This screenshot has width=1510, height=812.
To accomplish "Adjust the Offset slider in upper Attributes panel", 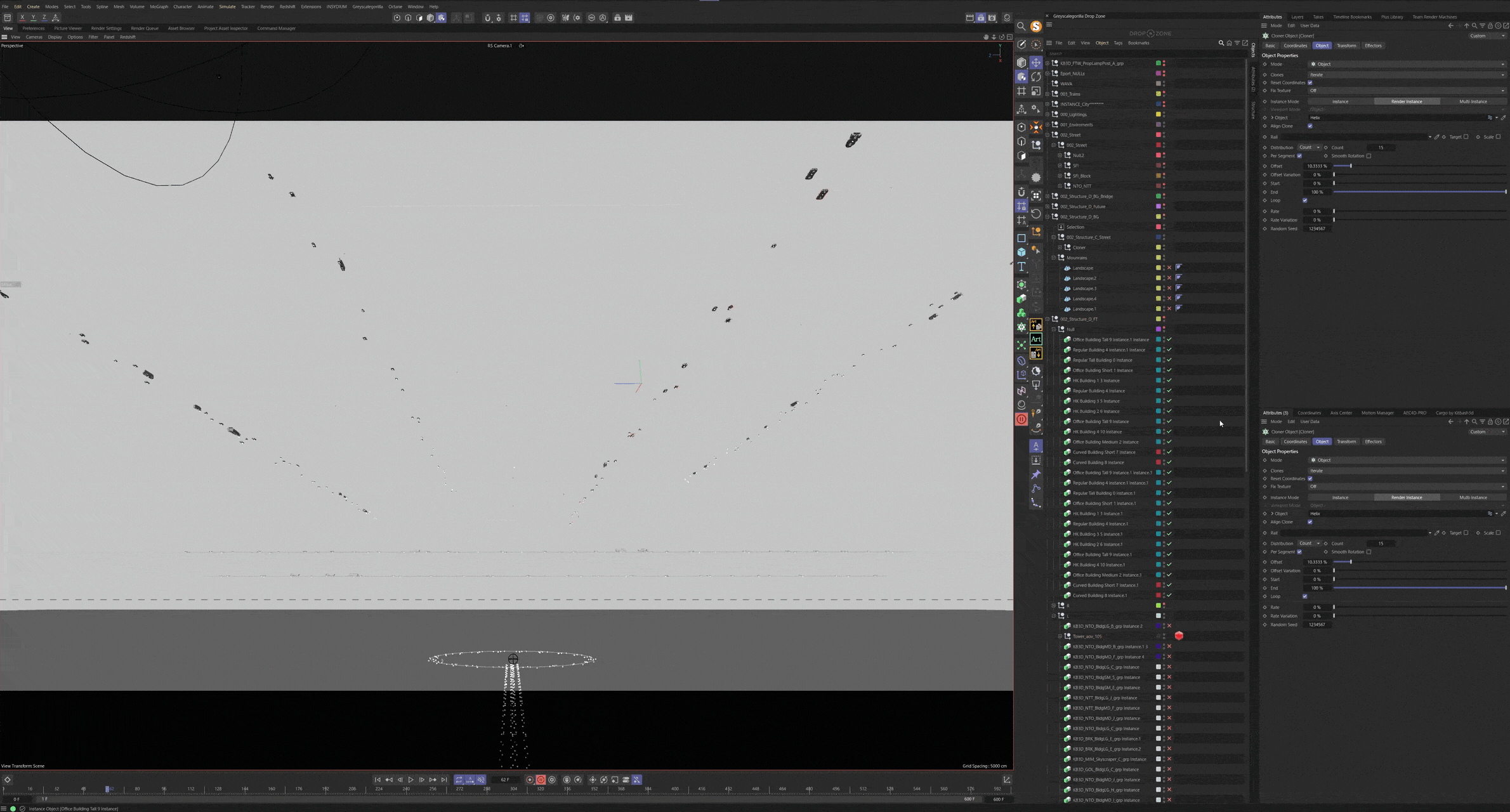I will 1419,166.
